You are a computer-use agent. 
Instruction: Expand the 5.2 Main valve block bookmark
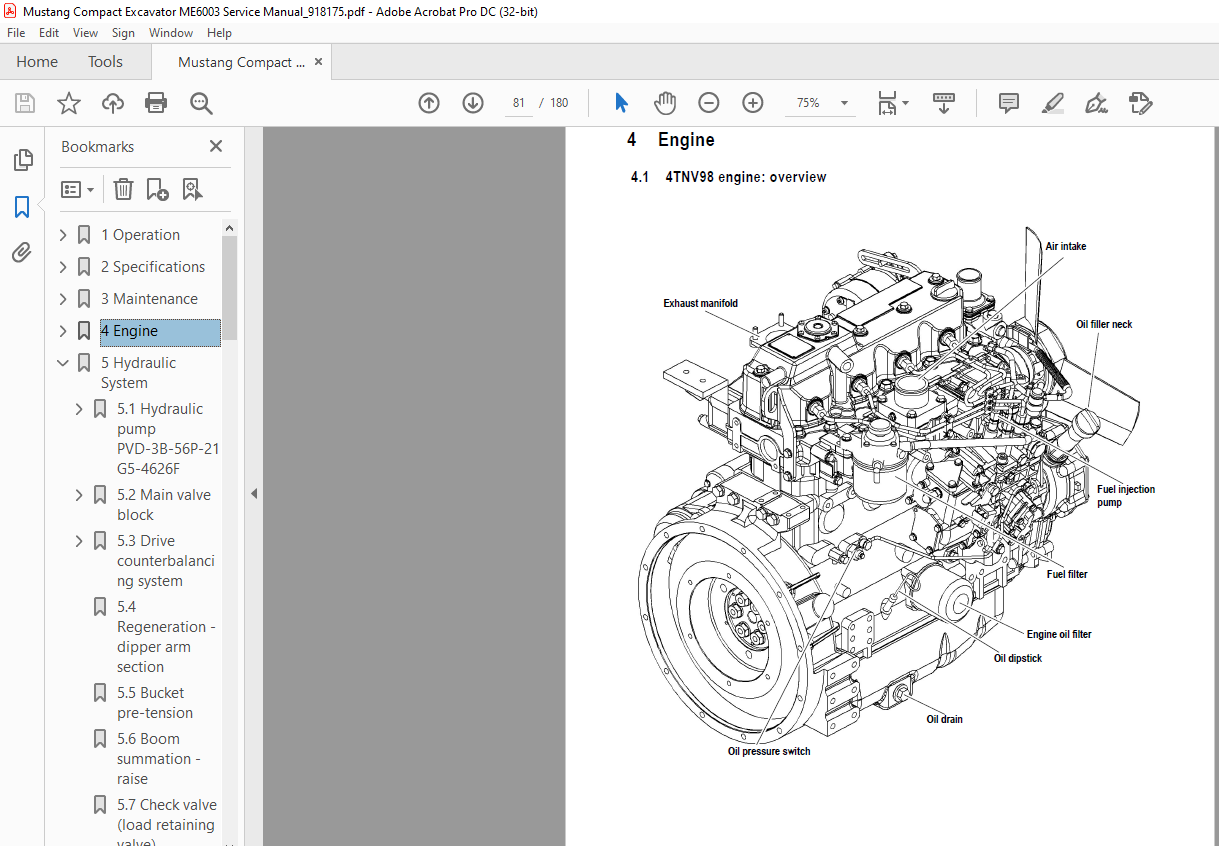pyautogui.click(x=79, y=495)
